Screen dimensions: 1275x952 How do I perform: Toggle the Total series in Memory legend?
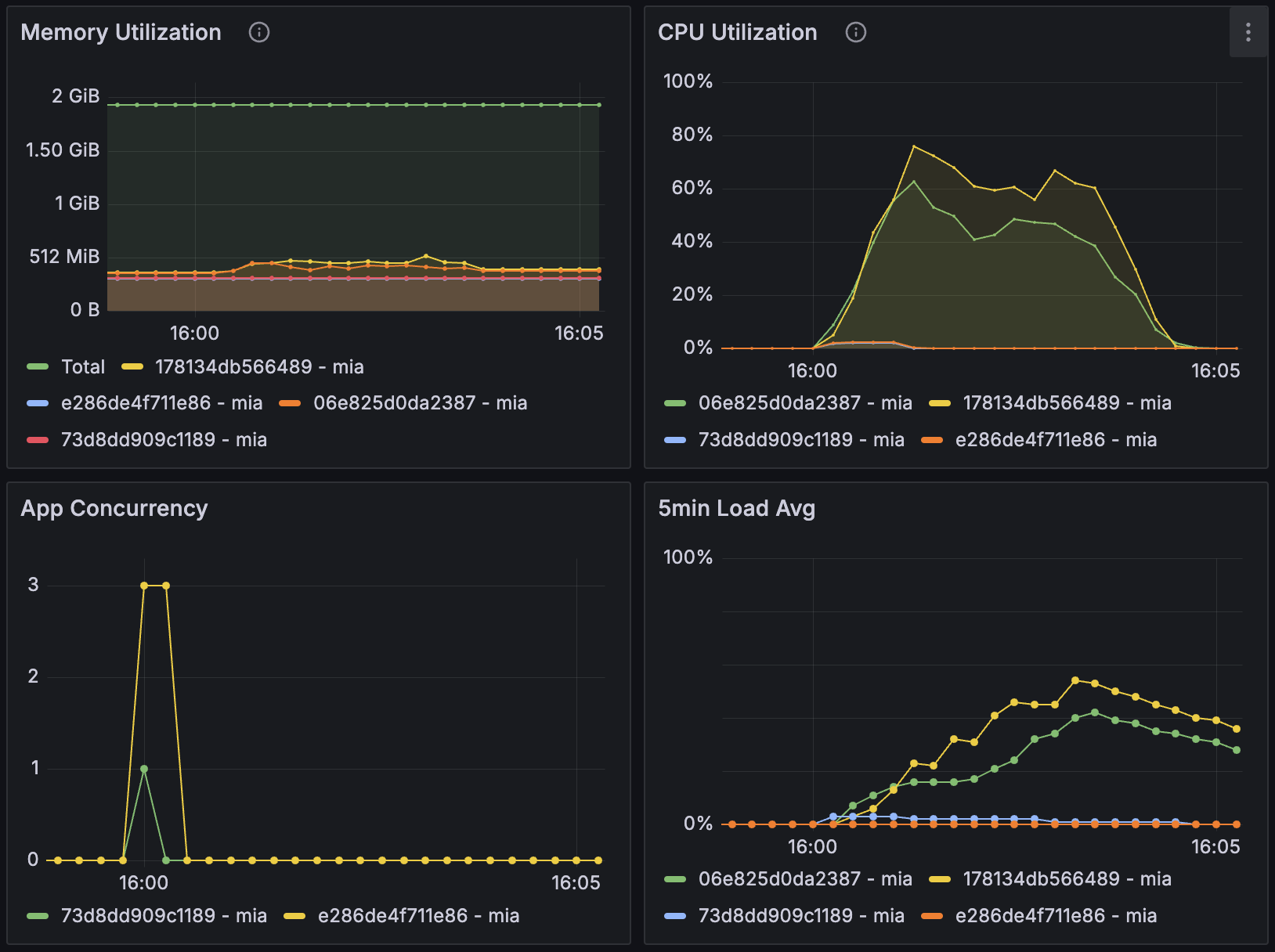pyautogui.click(x=83, y=367)
